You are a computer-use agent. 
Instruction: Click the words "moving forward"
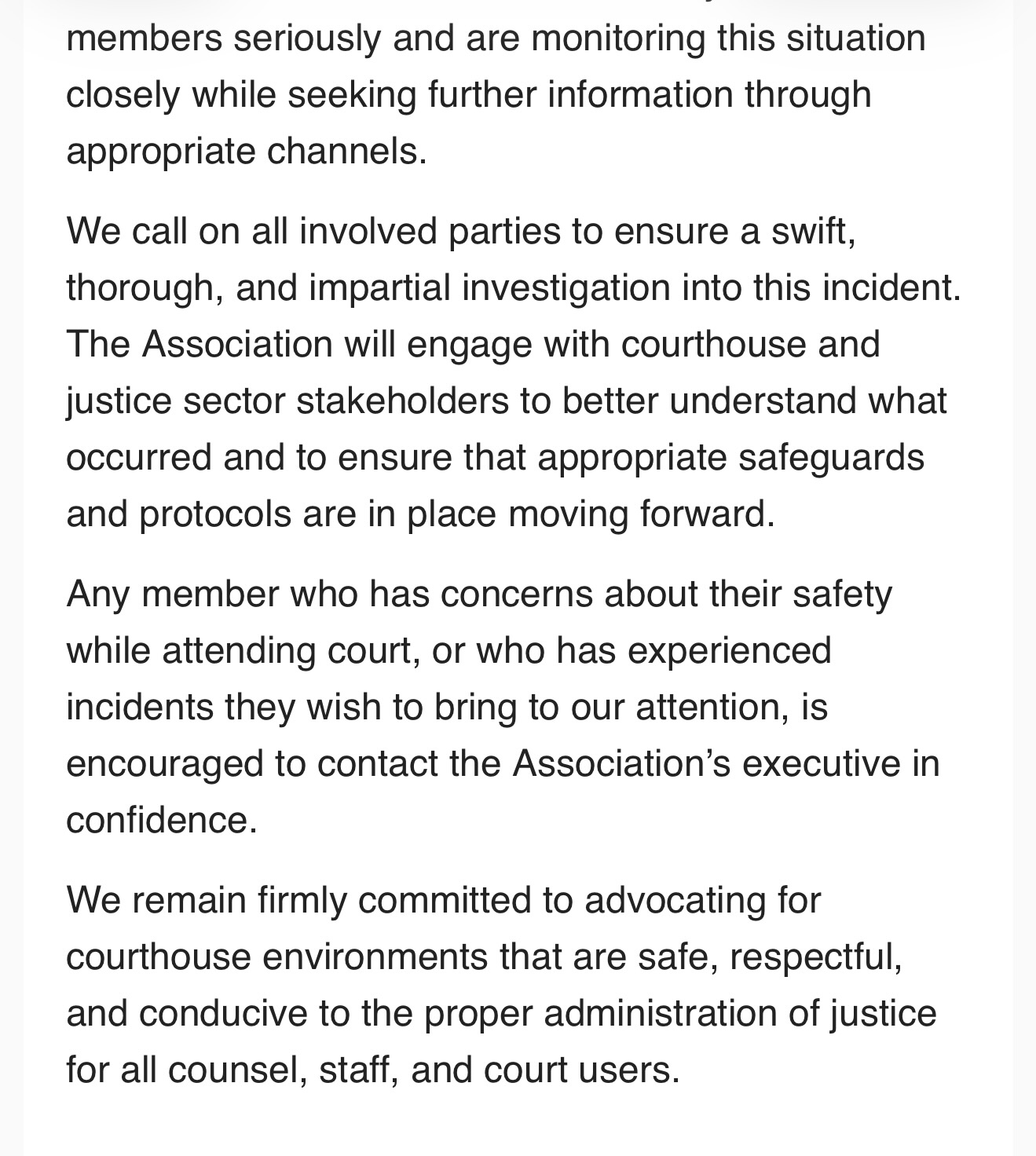640,514
